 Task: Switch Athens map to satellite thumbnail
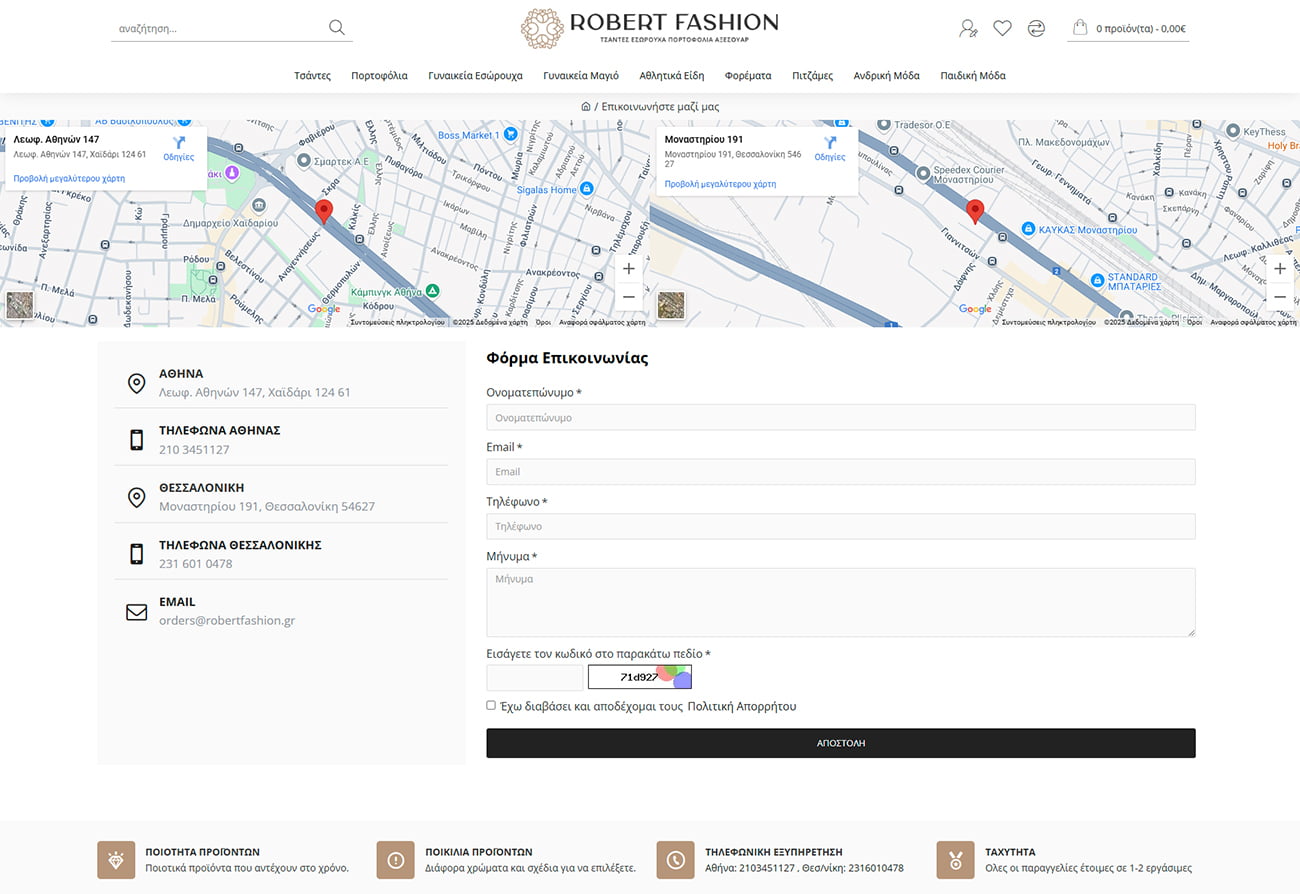point(19,305)
